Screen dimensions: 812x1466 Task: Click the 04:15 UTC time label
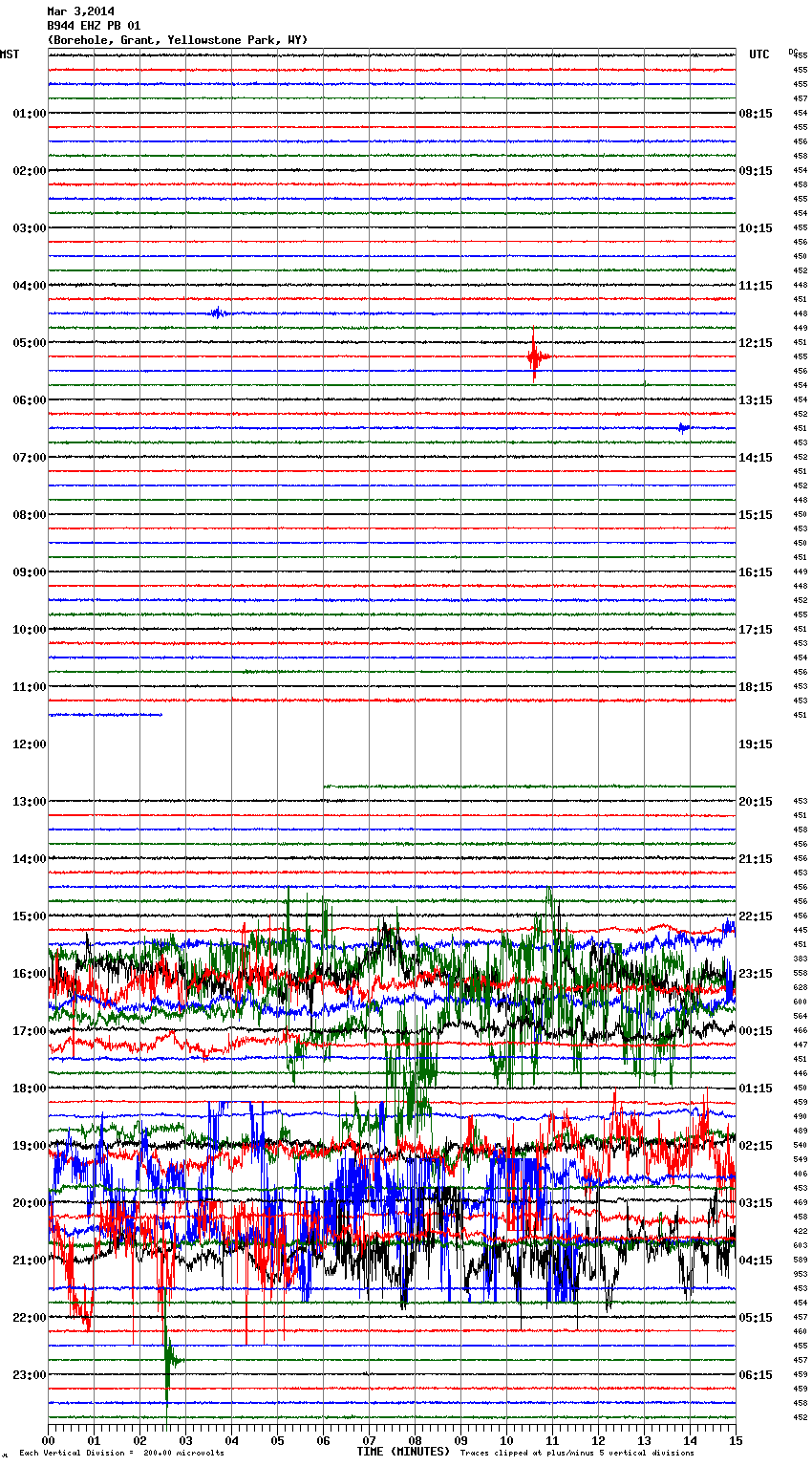point(756,1261)
